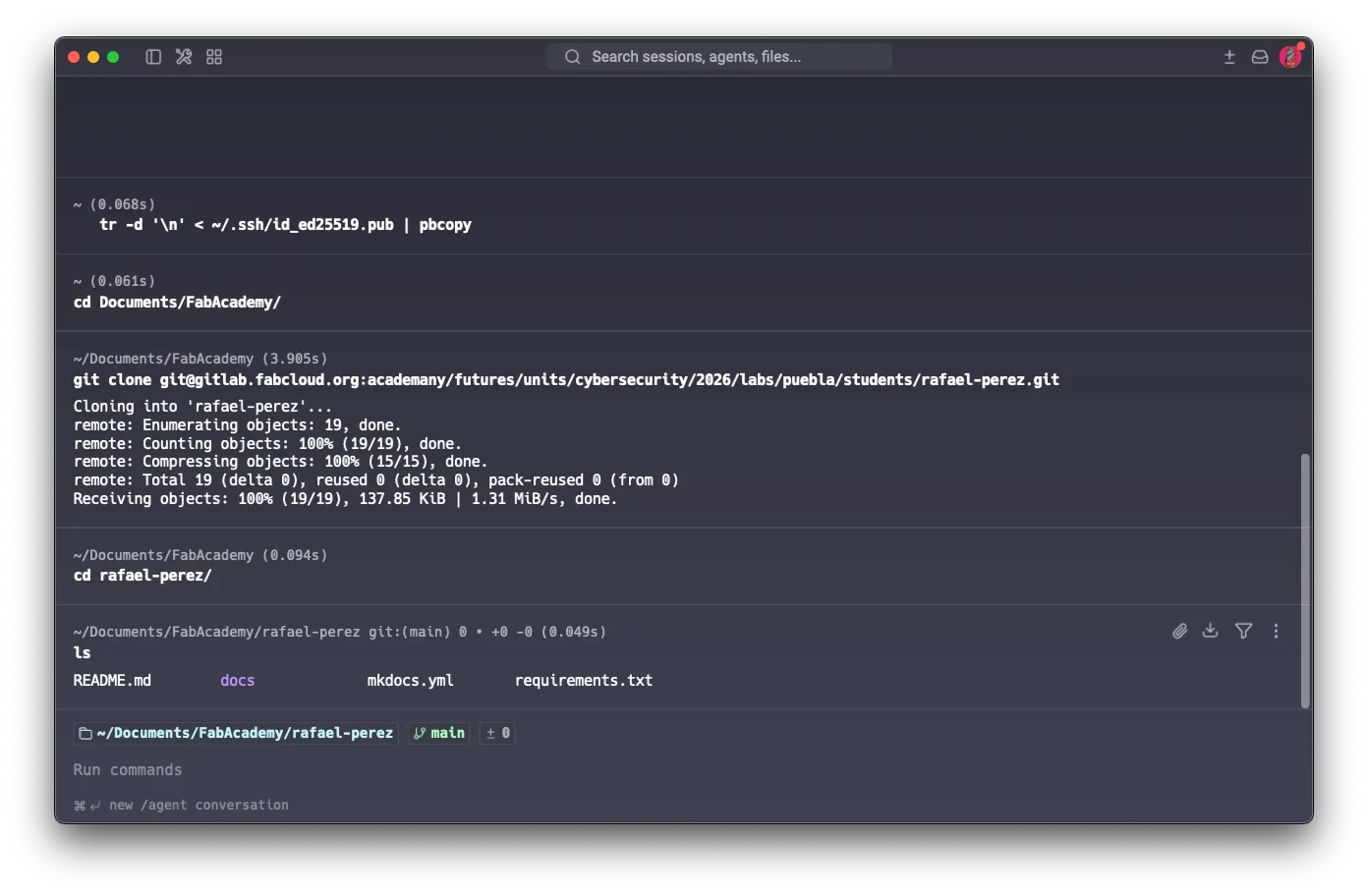The height and width of the screenshot is (896, 1368).
Task: Open the grid layout icon in title bar
Action: [x=214, y=57]
